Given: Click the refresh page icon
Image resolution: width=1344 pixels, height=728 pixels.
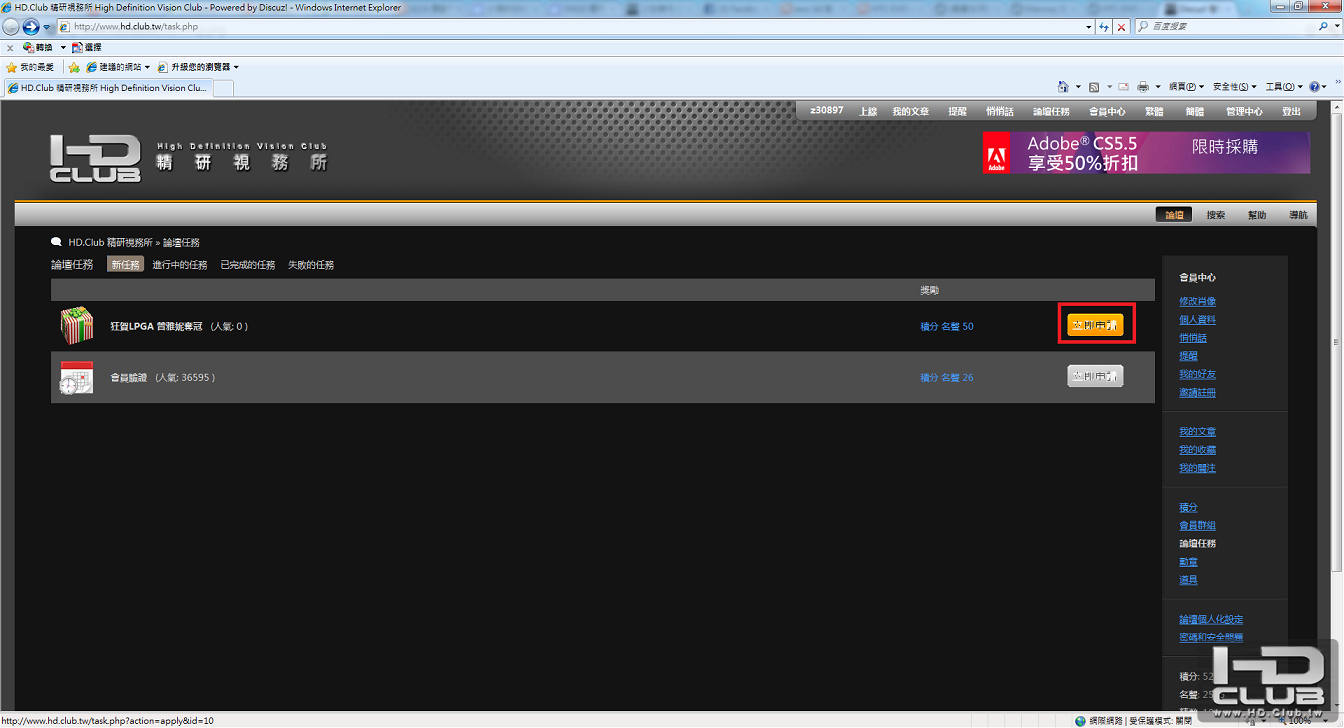Looking at the screenshot, I should [1104, 27].
